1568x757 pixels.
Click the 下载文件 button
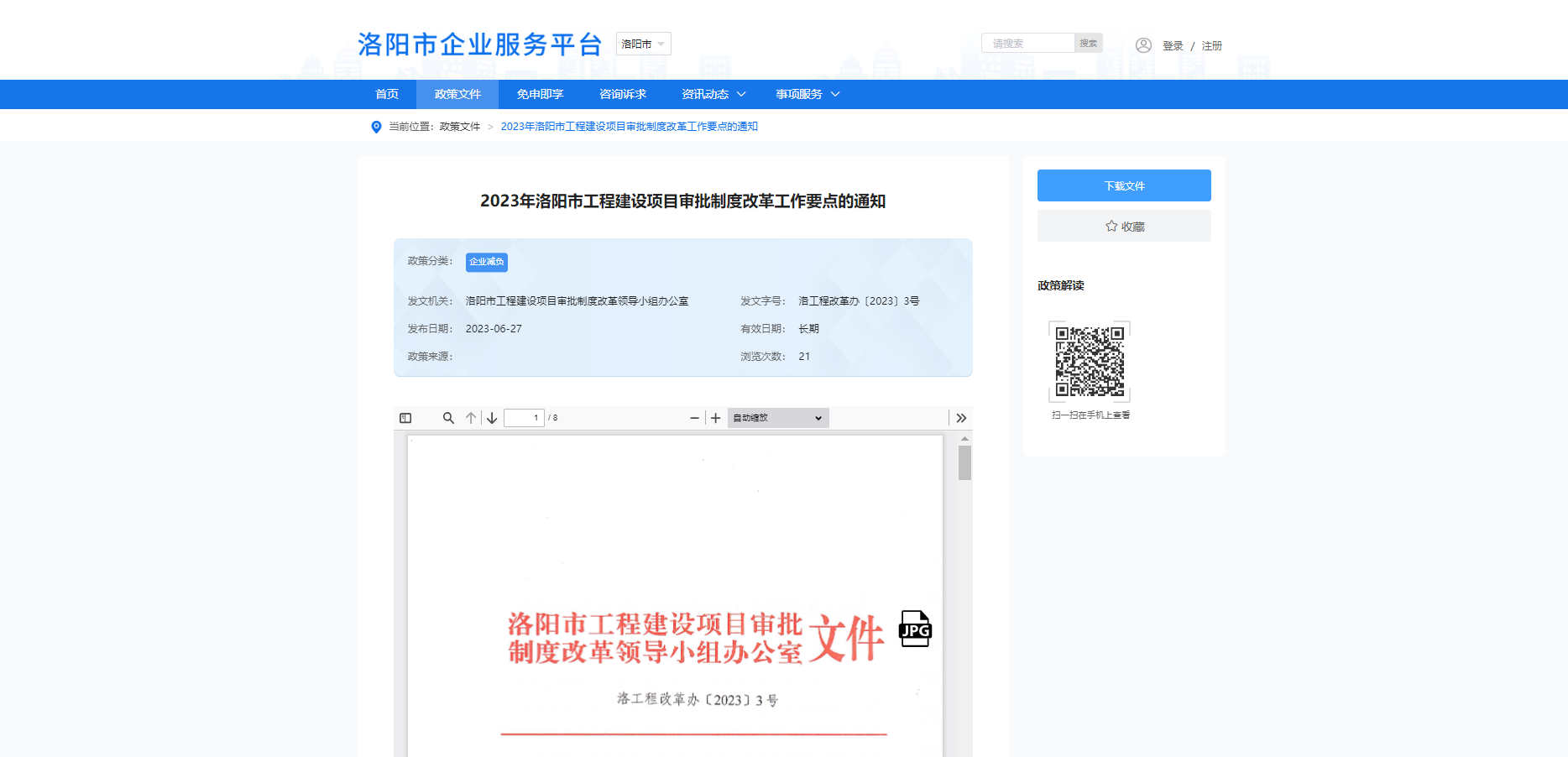[1124, 185]
